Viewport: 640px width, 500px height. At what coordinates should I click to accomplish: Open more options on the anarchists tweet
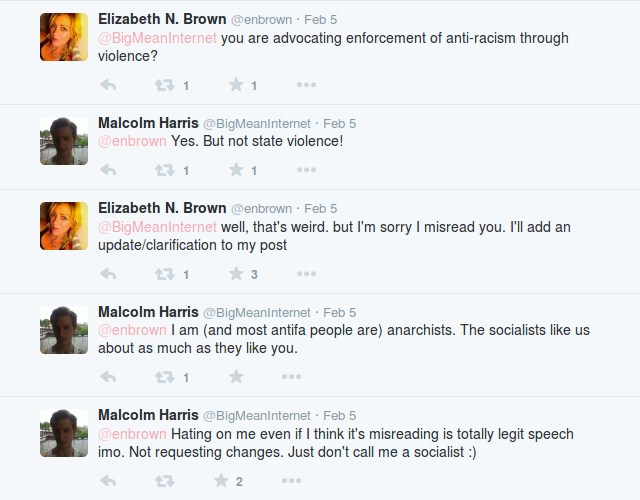pyautogui.click(x=291, y=376)
